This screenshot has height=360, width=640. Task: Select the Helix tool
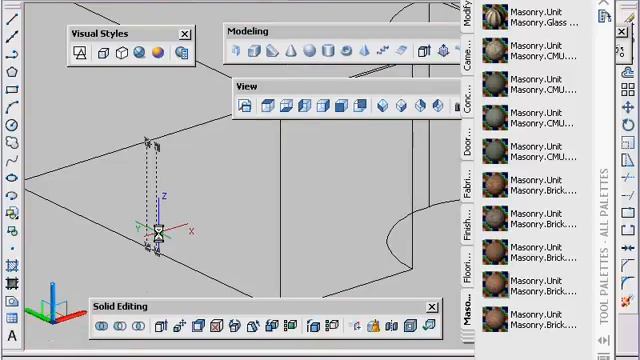click(382, 51)
